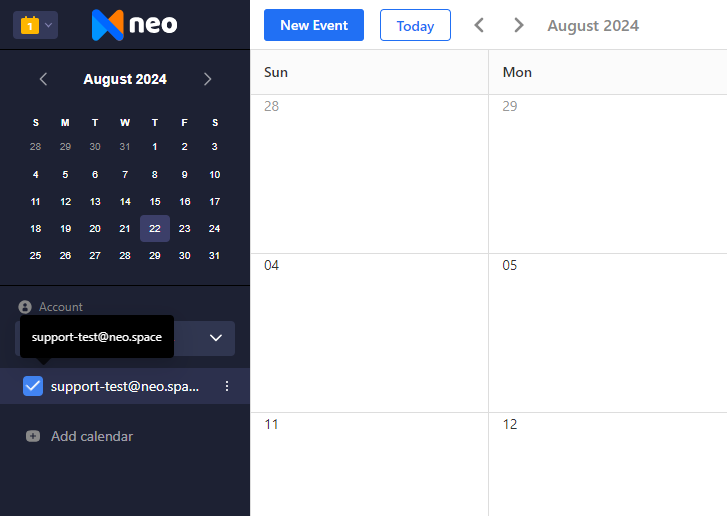Click the Add calendar plus icon
Screen dimensions: 727x516
33,436
